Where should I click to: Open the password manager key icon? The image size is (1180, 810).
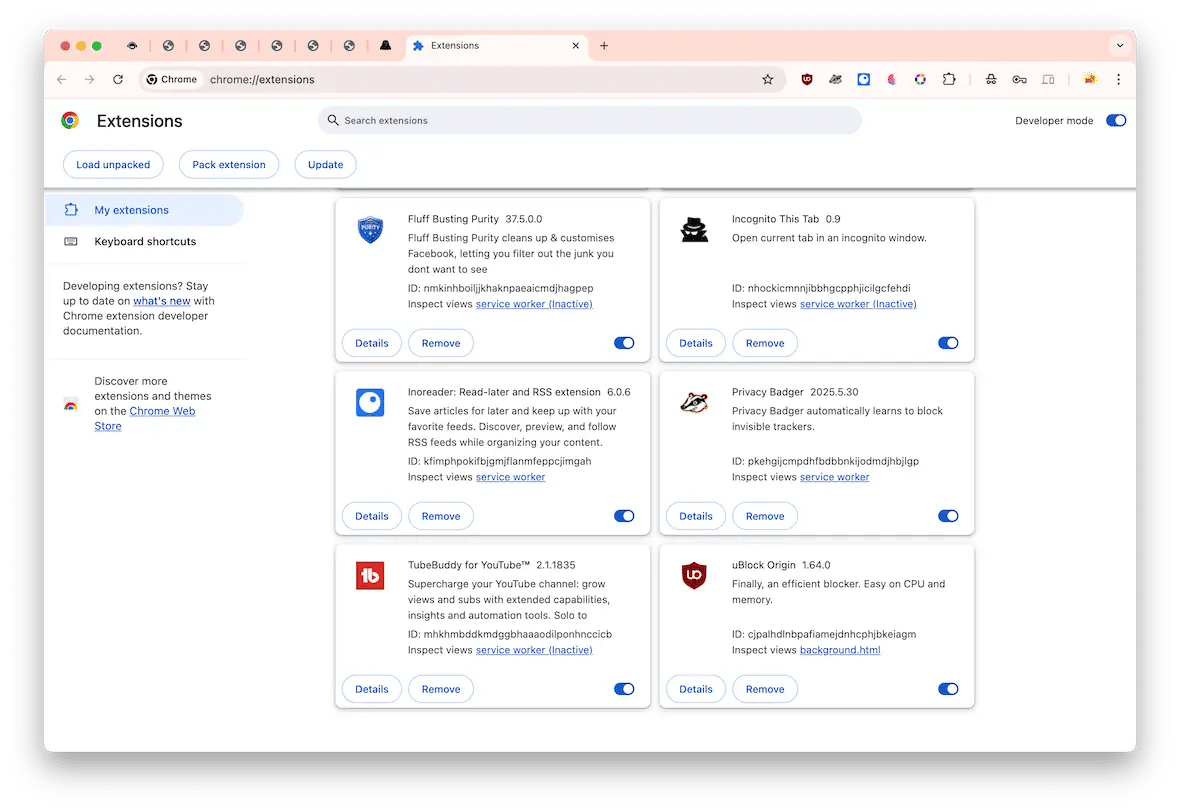click(1020, 79)
